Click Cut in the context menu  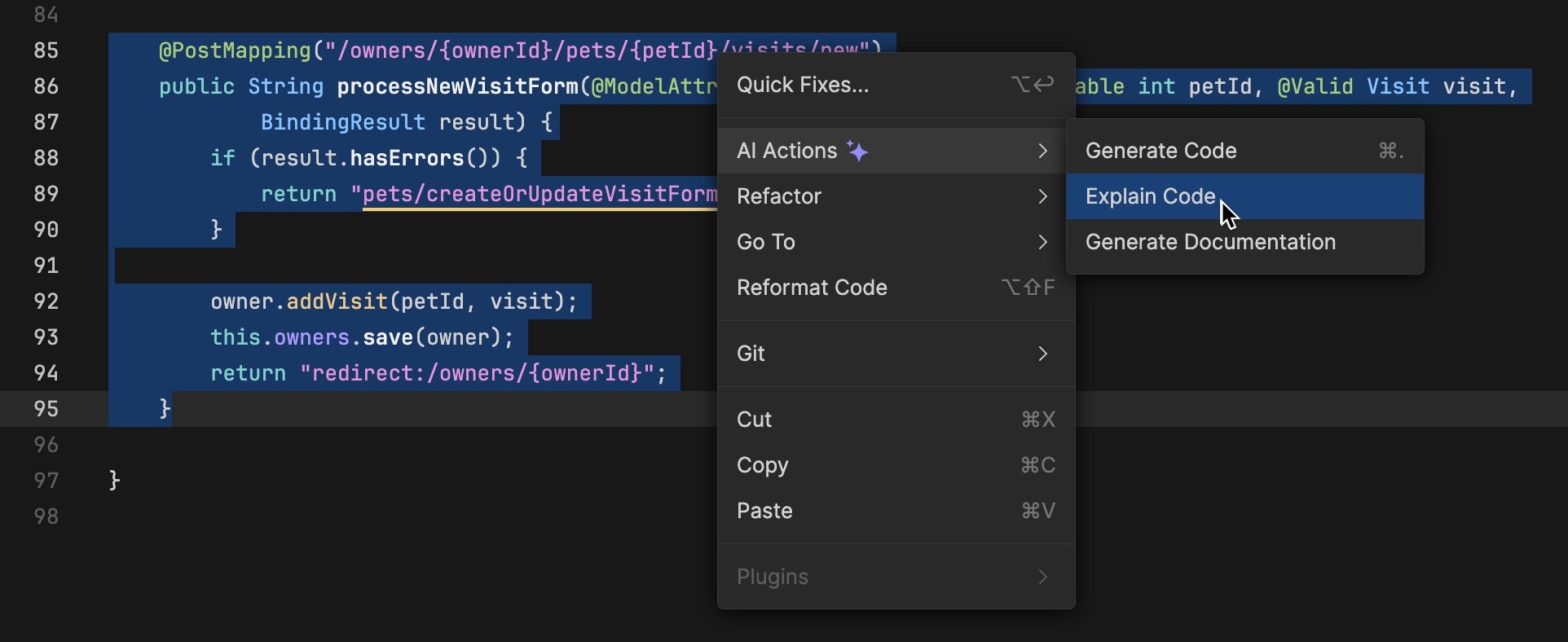(754, 420)
